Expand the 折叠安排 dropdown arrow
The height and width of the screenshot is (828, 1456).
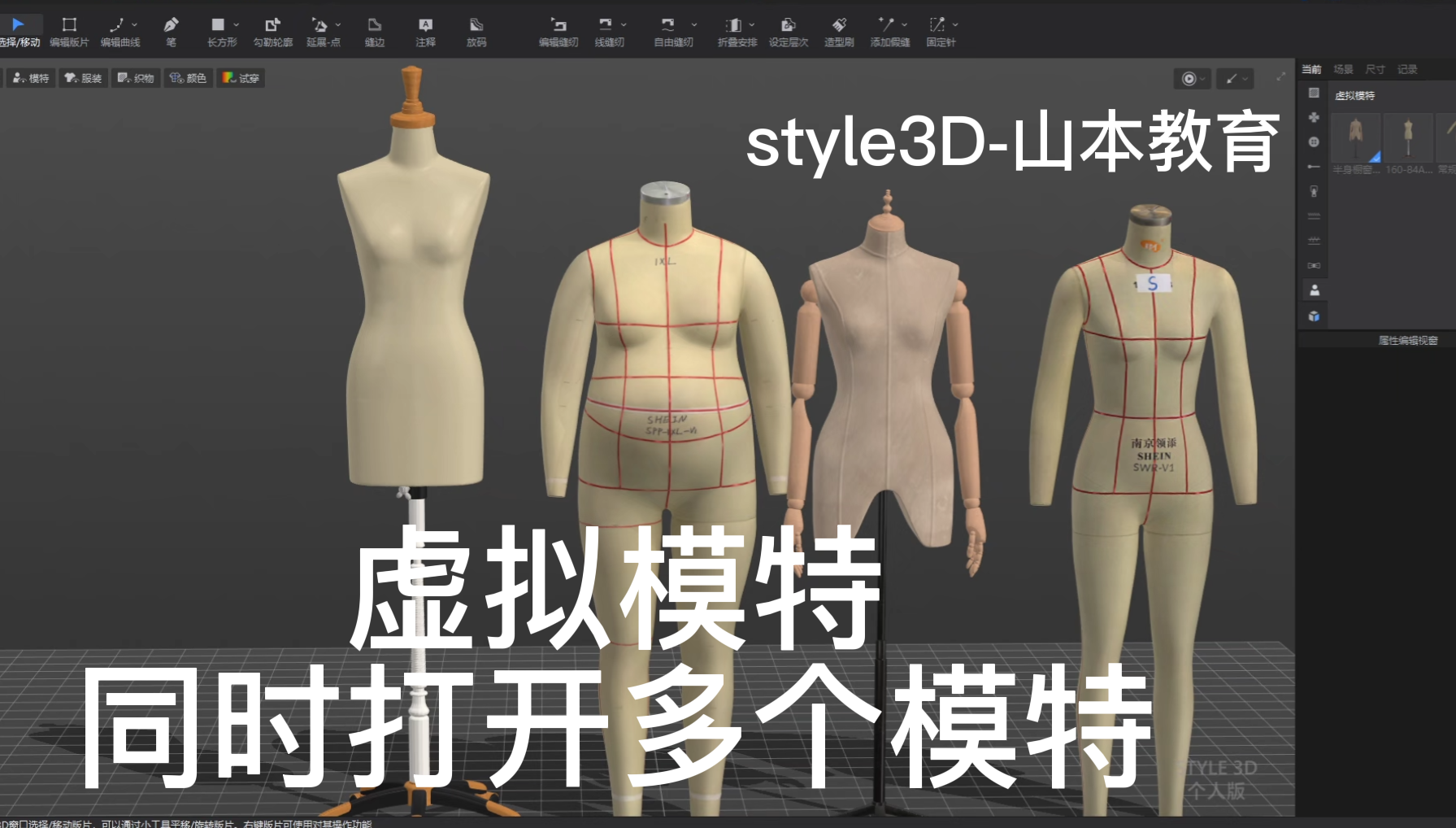coord(751,24)
